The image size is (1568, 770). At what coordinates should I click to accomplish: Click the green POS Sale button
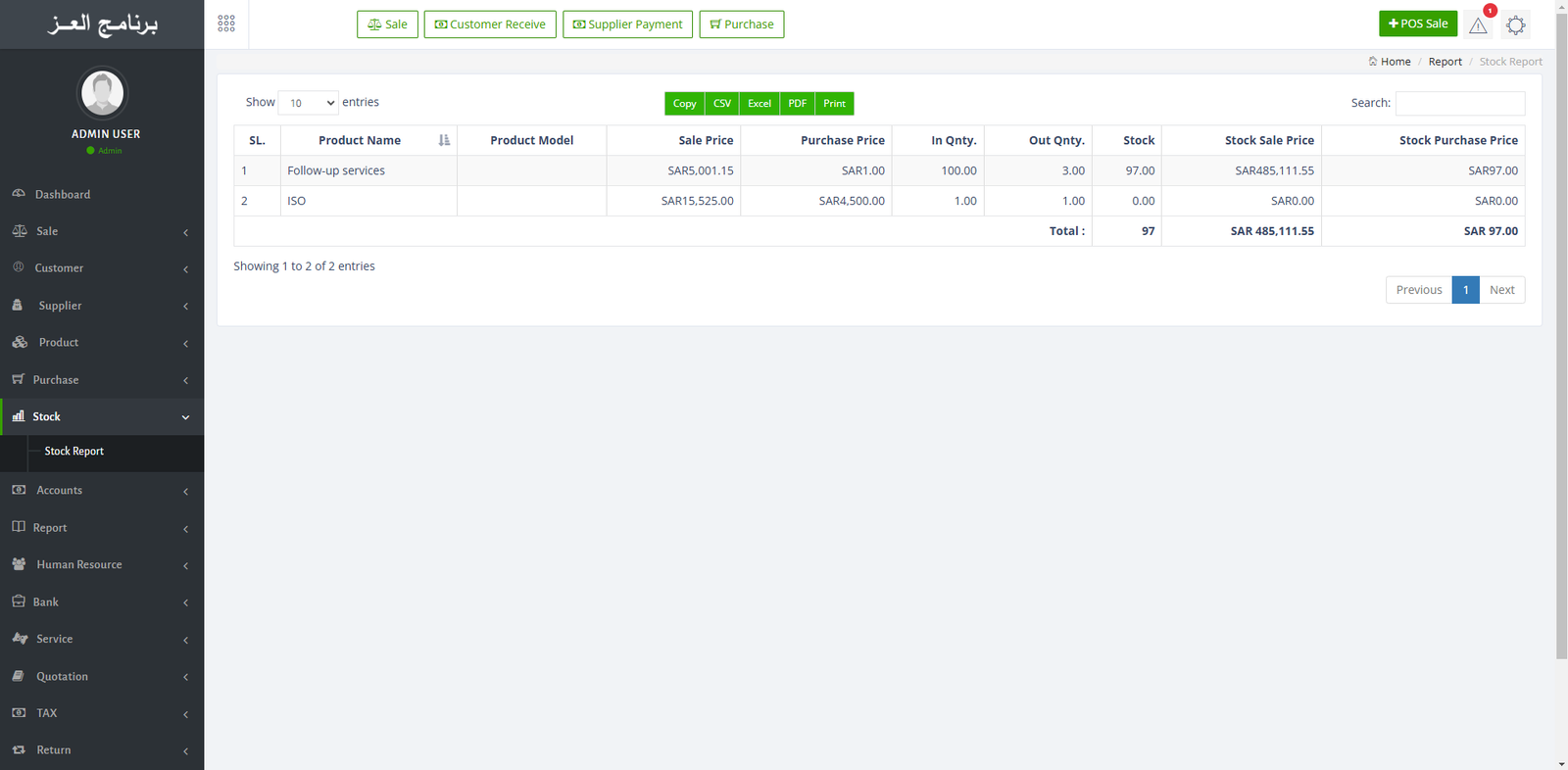pyautogui.click(x=1417, y=24)
